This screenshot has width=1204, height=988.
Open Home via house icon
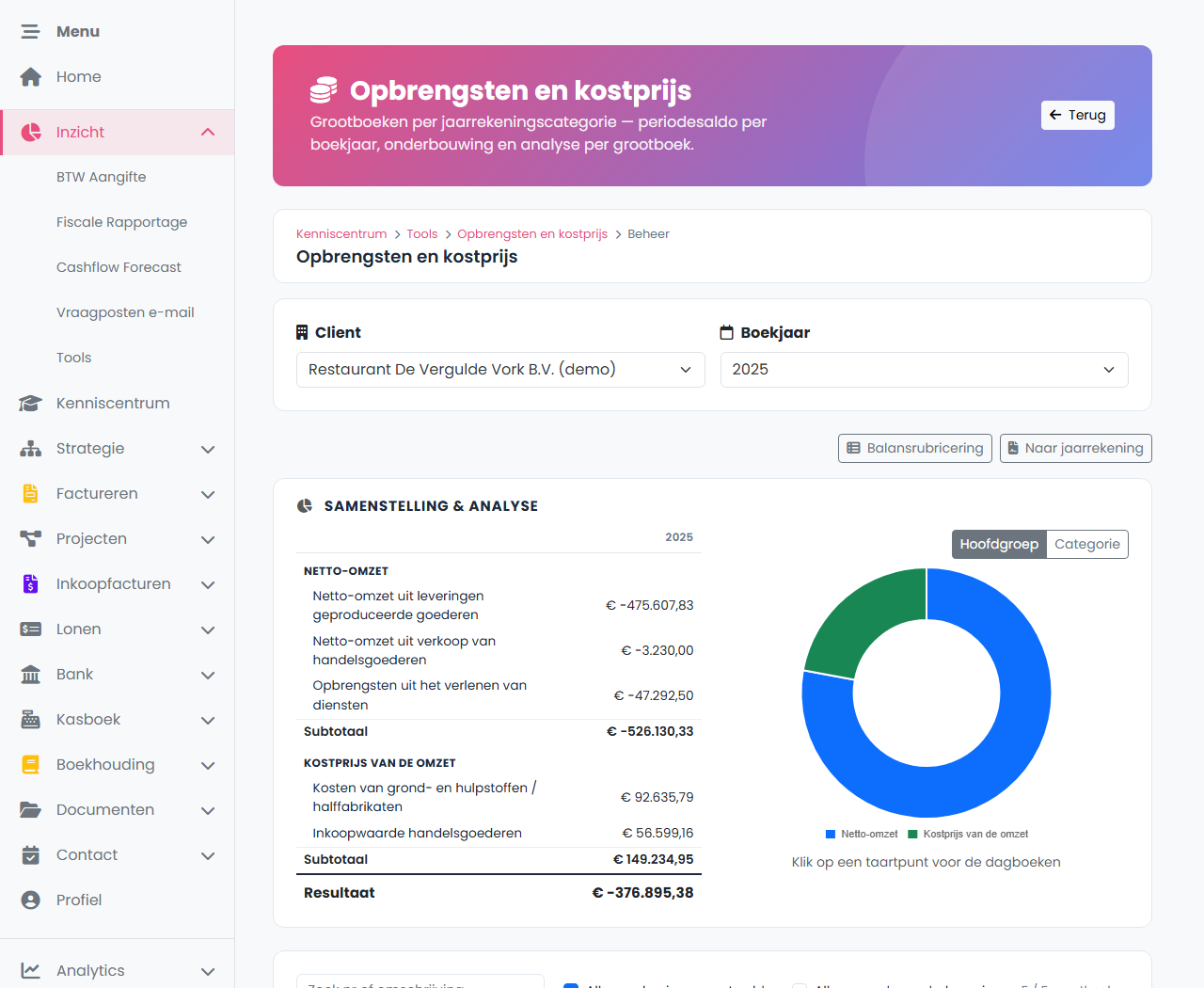(31, 77)
